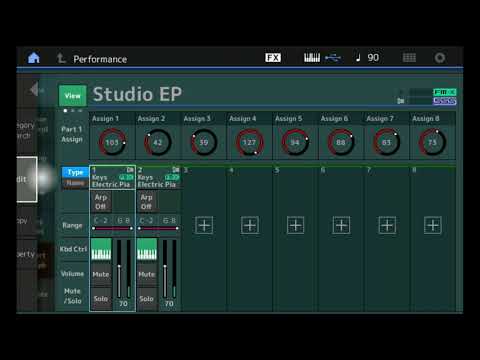Select the Assign 3 knob

pyautogui.click(x=204, y=142)
